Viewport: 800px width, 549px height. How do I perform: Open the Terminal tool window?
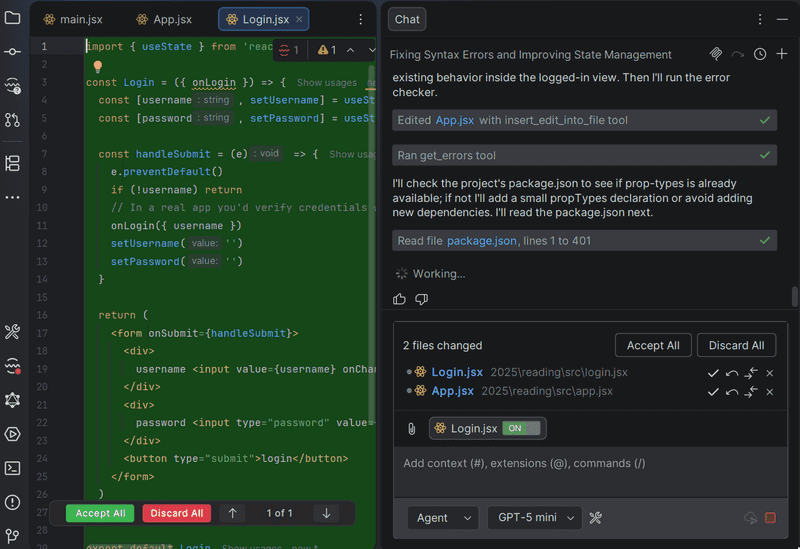pos(12,468)
